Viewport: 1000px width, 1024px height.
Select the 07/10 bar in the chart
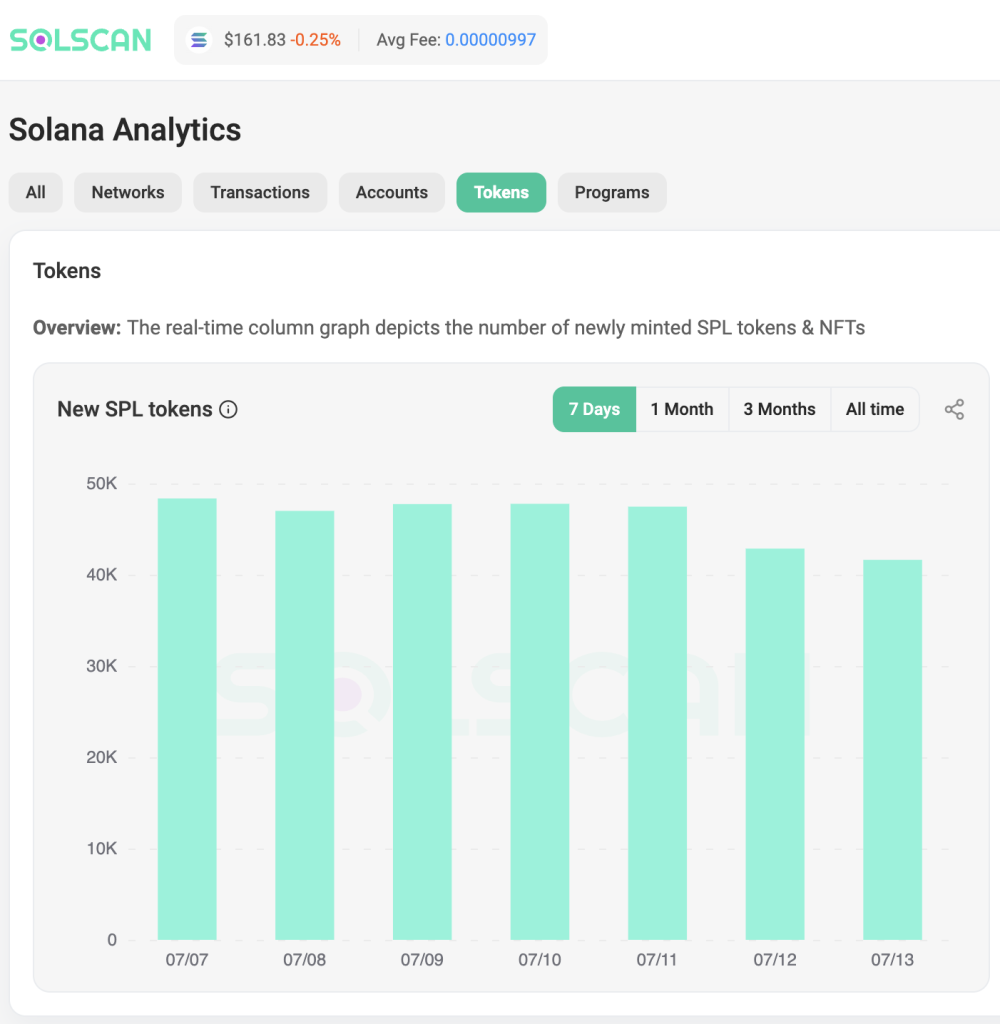click(539, 720)
